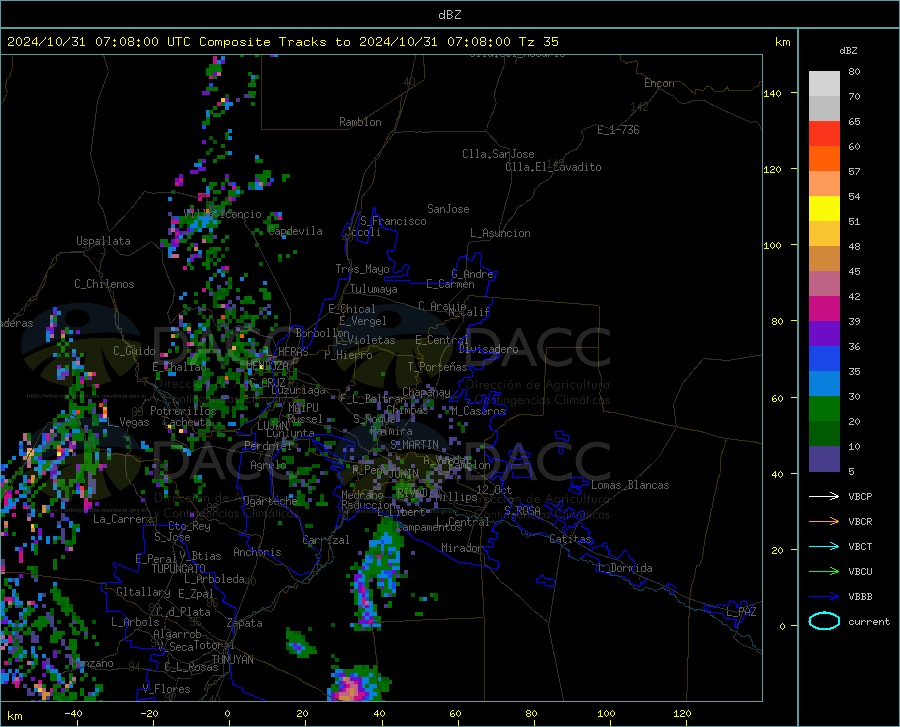Image resolution: width=900 pixels, height=727 pixels.
Task: Click the L_Asuncion map label
Action: (x=500, y=233)
